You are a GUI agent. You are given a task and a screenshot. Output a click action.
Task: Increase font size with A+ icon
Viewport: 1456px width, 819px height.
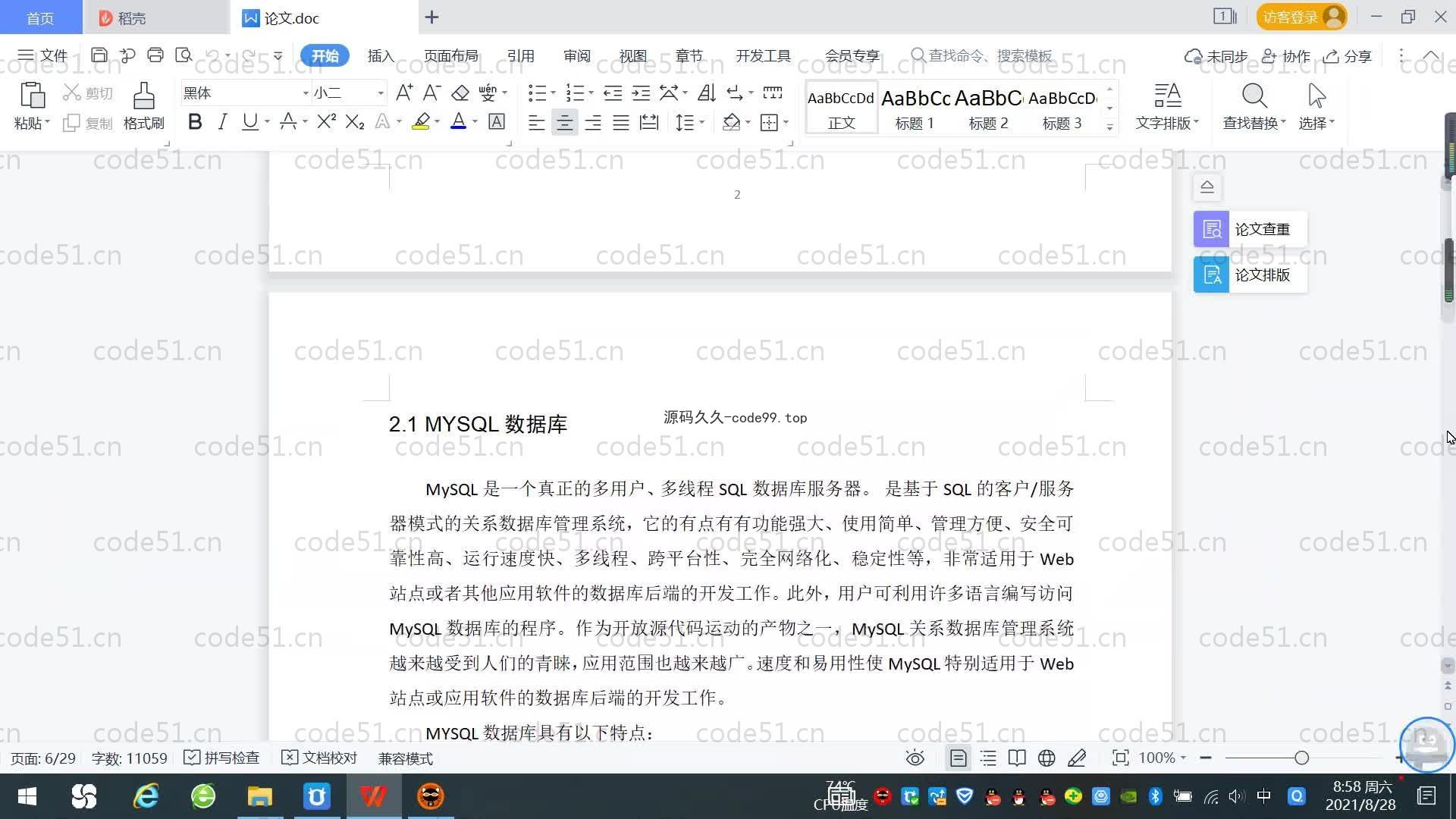(404, 93)
